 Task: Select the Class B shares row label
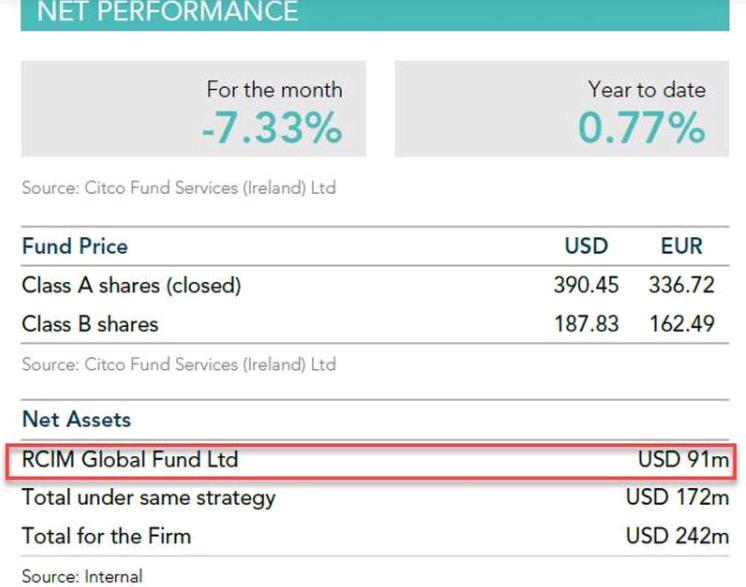pyautogui.click(x=90, y=324)
